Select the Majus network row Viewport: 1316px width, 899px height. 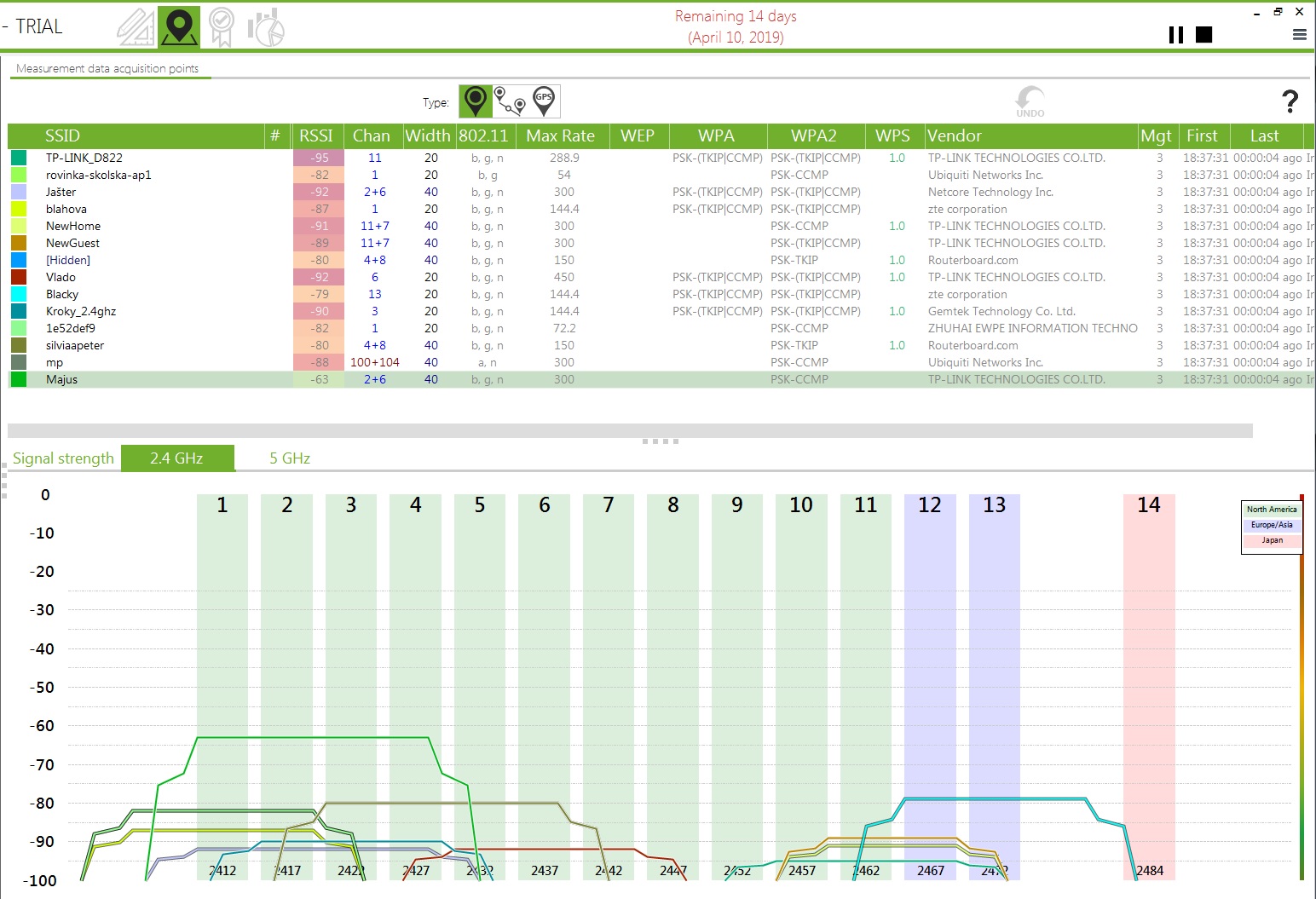tap(61, 380)
